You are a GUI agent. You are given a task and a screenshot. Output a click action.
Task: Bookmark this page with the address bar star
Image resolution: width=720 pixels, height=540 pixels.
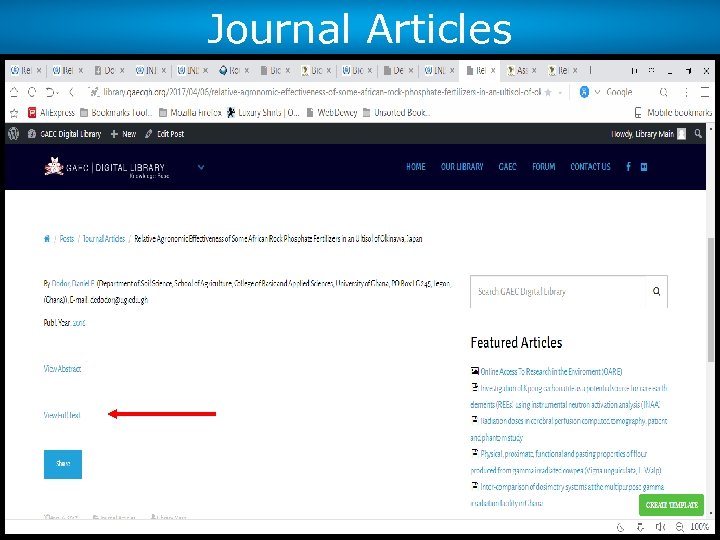548,92
